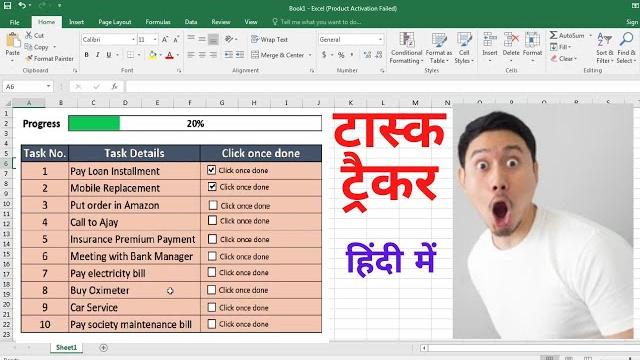Align text left
The image size is (640, 360).
tap(191, 55)
